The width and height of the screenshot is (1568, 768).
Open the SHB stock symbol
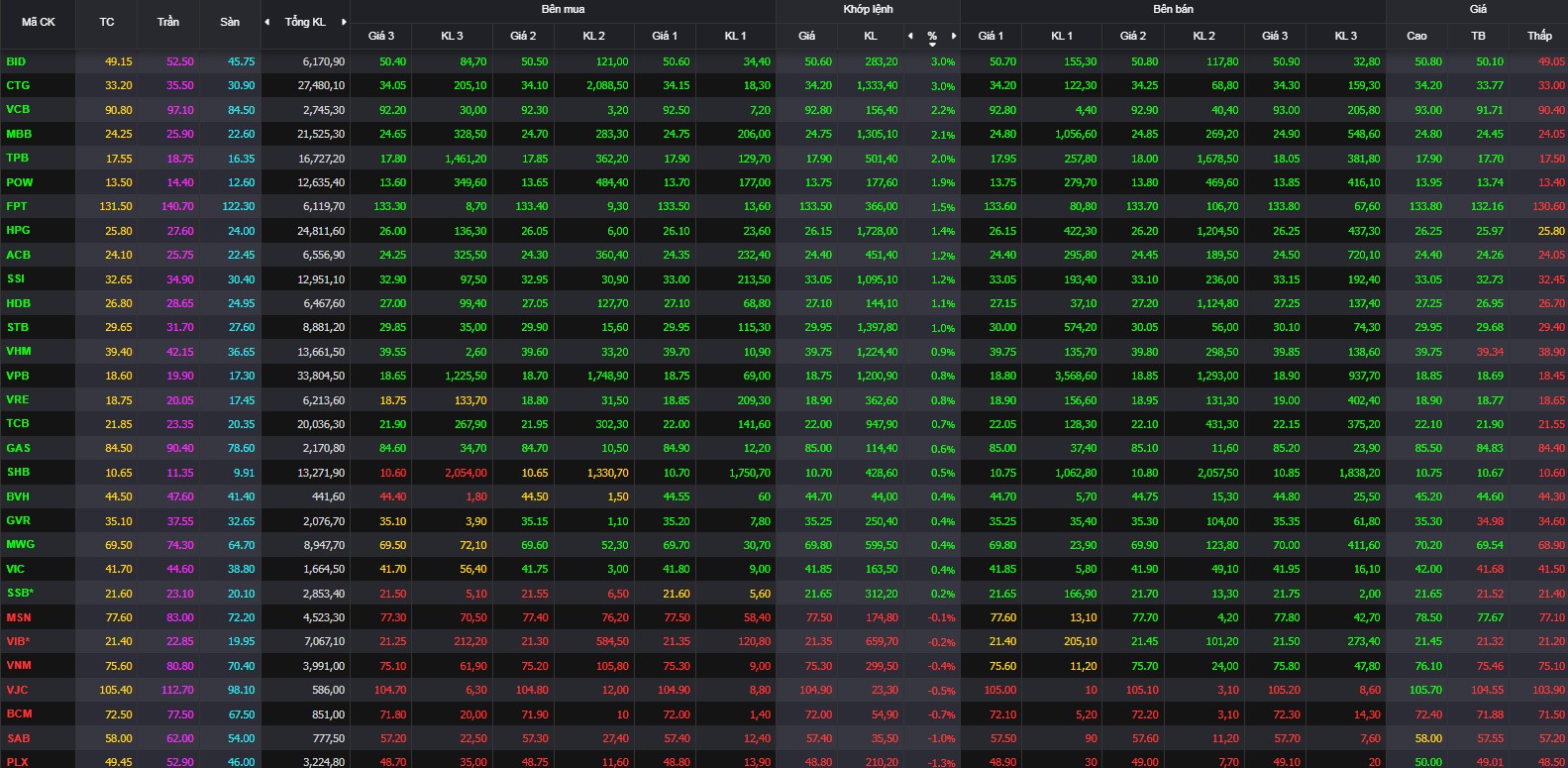click(x=18, y=472)
